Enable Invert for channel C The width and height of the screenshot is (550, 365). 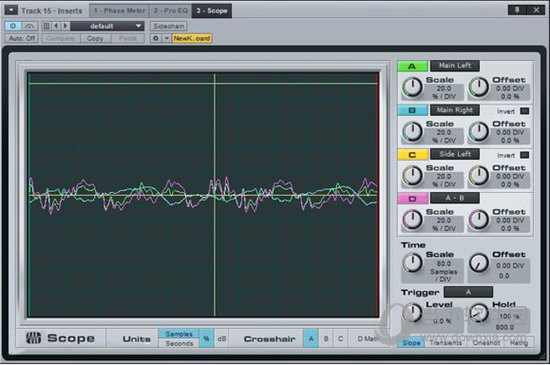click(524, 155)
